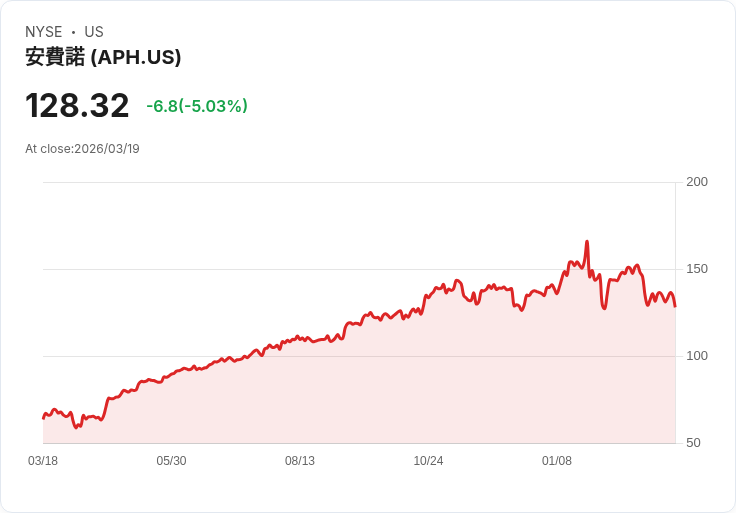Click the NYSE exchange label

[43, 32]
